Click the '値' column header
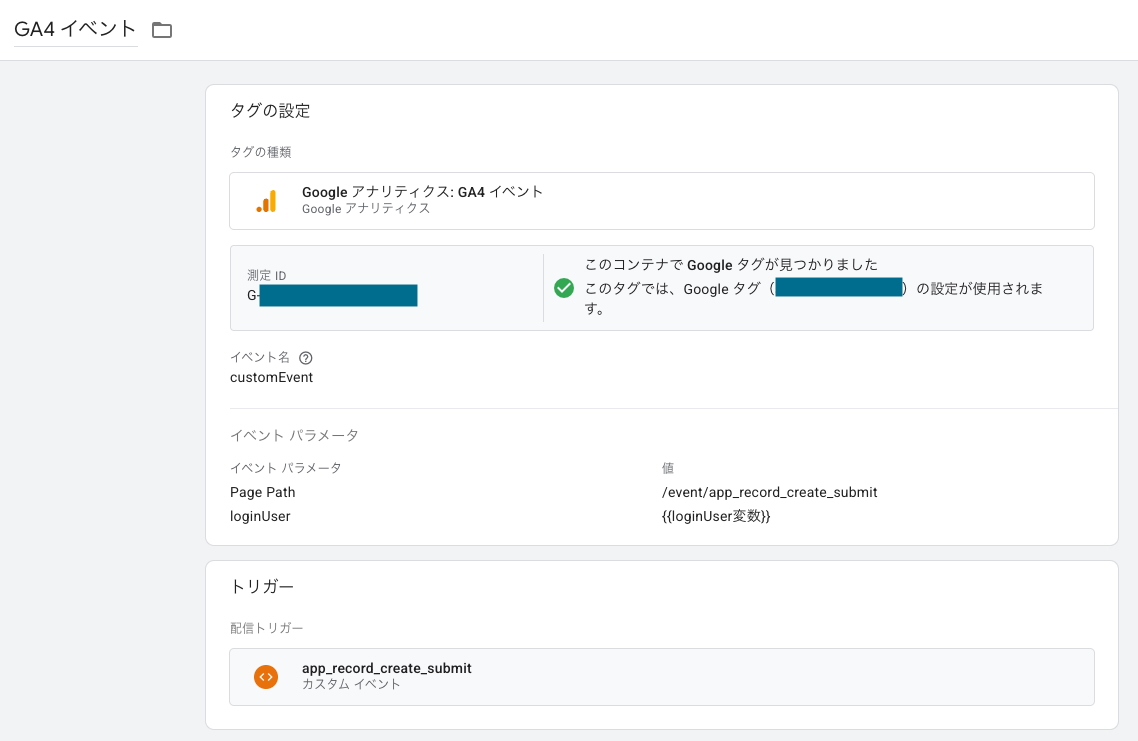 (668, 468)
